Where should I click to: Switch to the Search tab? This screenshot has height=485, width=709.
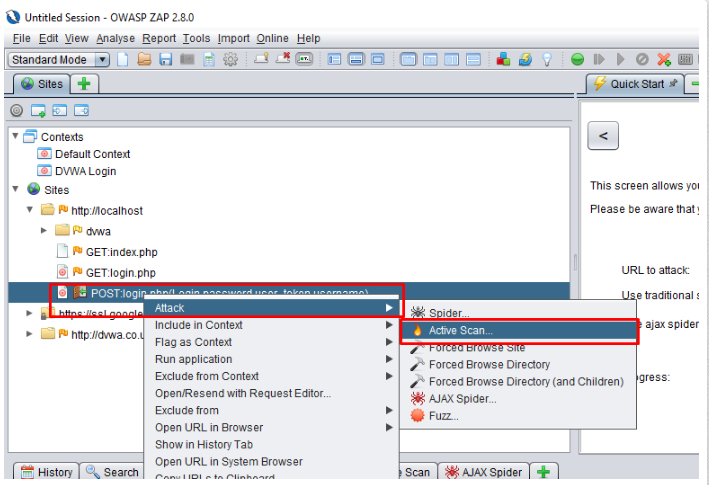tap(112, 472)
